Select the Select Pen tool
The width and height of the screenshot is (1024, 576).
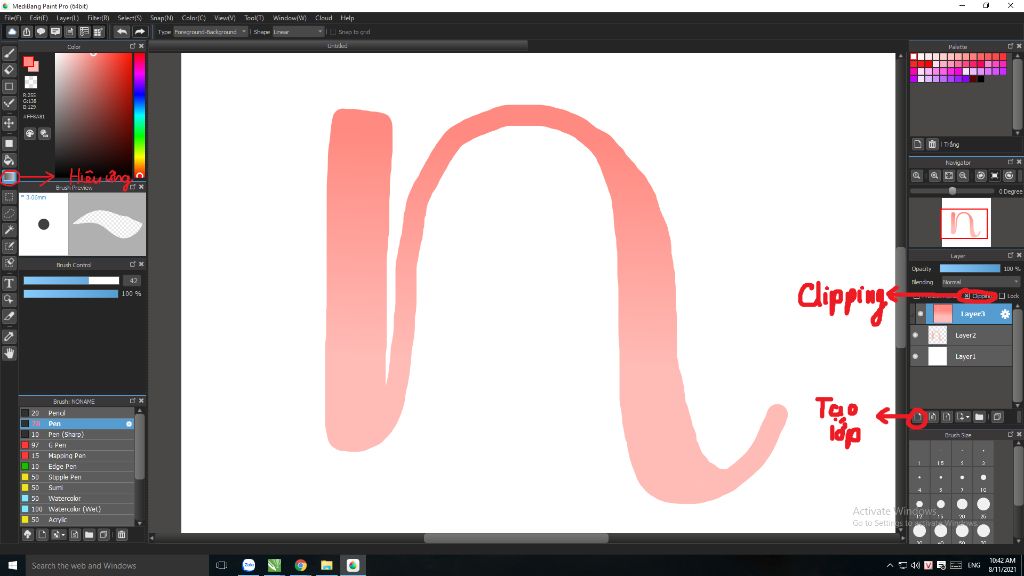click(9, 246)
